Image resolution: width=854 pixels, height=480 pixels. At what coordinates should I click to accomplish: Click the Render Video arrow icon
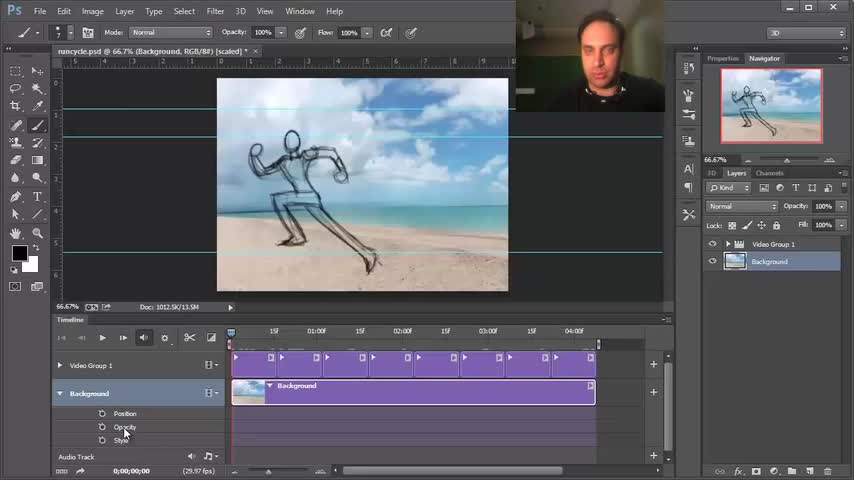tap(80, 471)
